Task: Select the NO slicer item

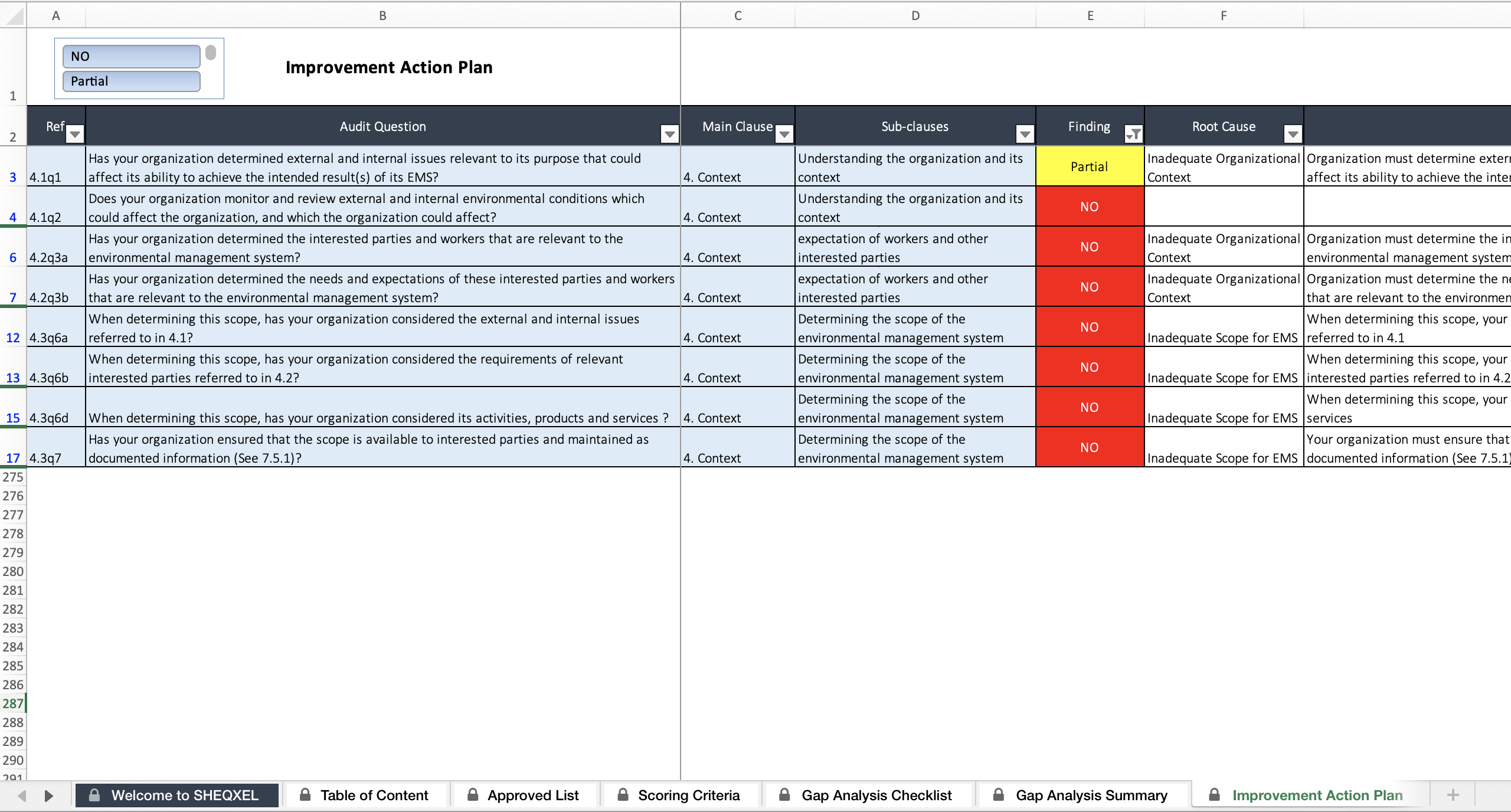Action: pos(131,56)
